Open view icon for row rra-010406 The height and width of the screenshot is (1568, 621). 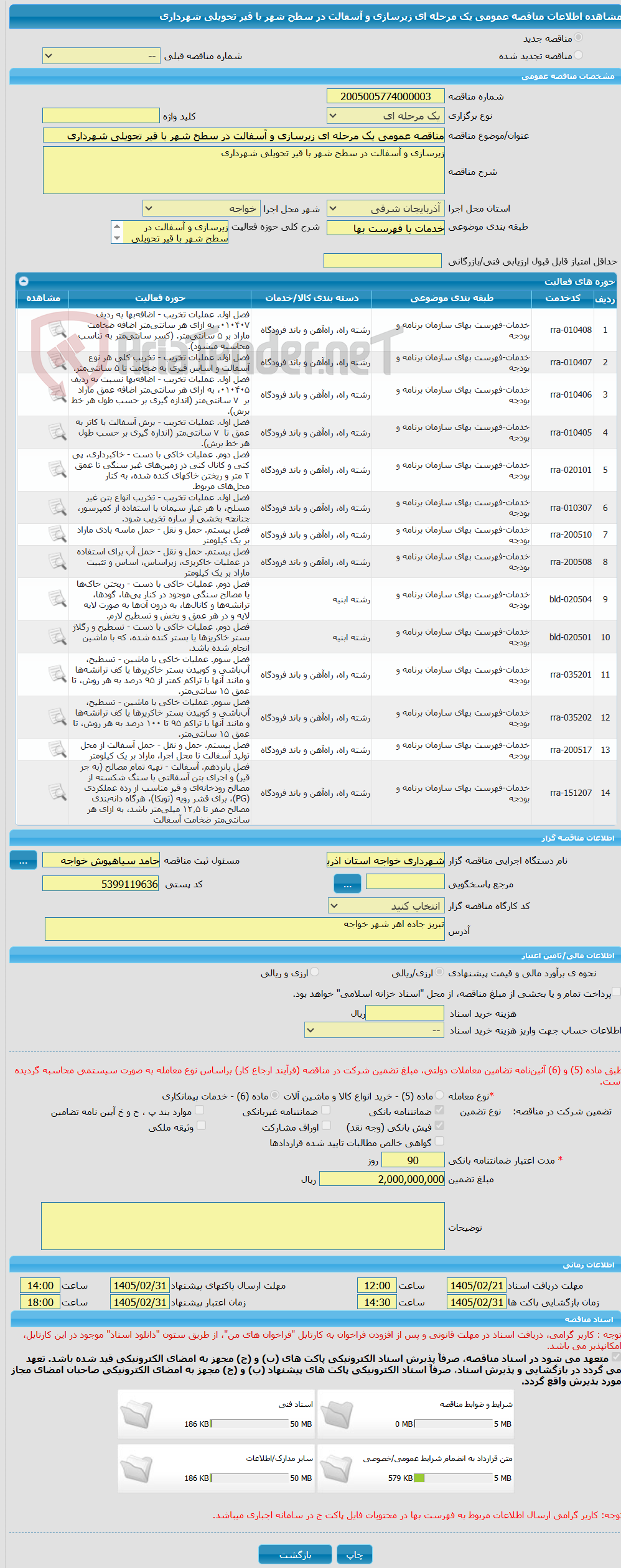coord(57,394)
